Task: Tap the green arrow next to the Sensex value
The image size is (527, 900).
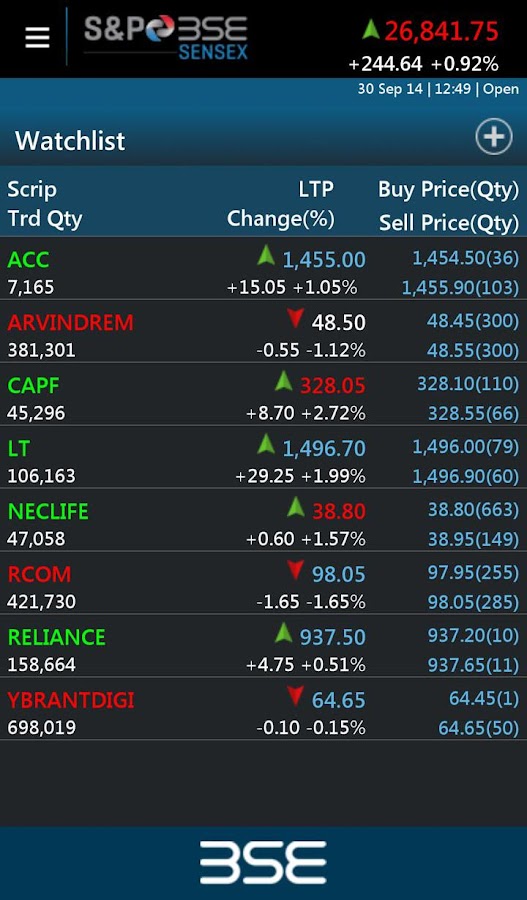Action: pyautogui.click(x=371, y=29)
